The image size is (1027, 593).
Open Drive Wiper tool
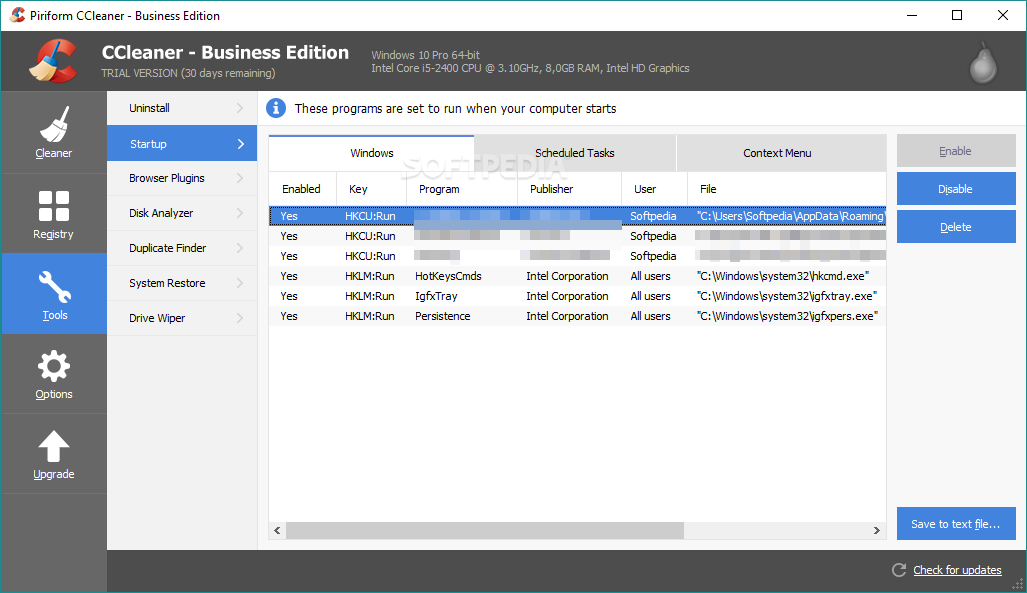pos(182,318)
